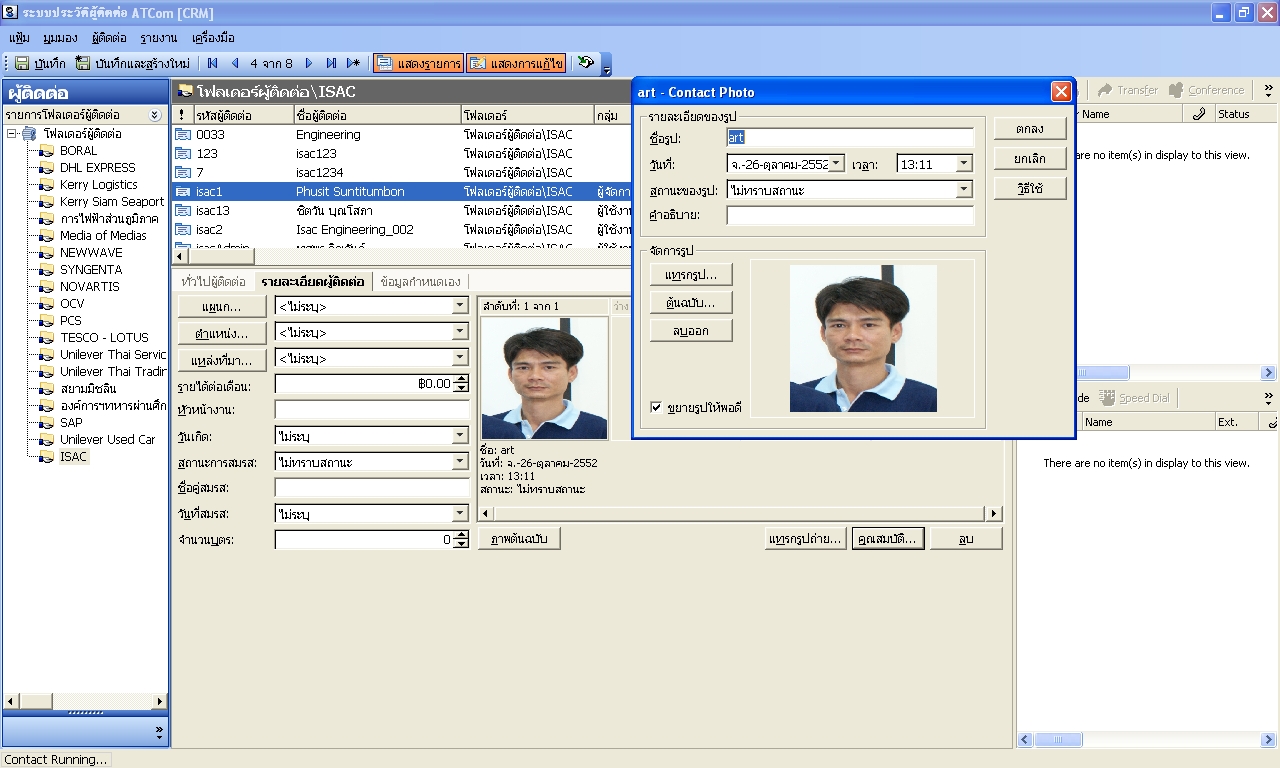Jump to first record with the navigation icon
Image resolution: width=1280 pixels, height=768 pixels.
[x=213, y=63]
